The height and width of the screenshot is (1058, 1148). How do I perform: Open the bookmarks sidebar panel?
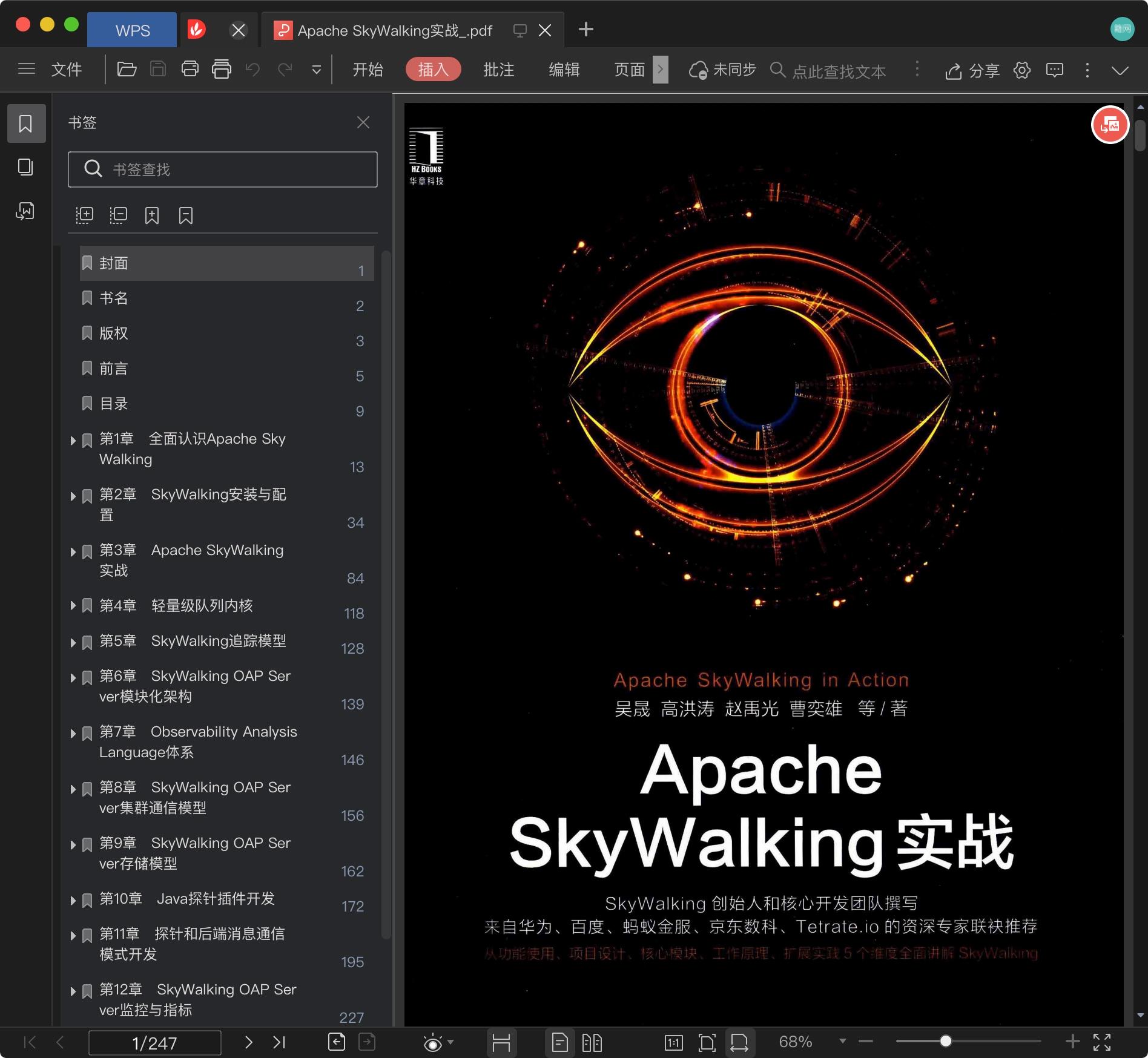[x=25, y=123]
